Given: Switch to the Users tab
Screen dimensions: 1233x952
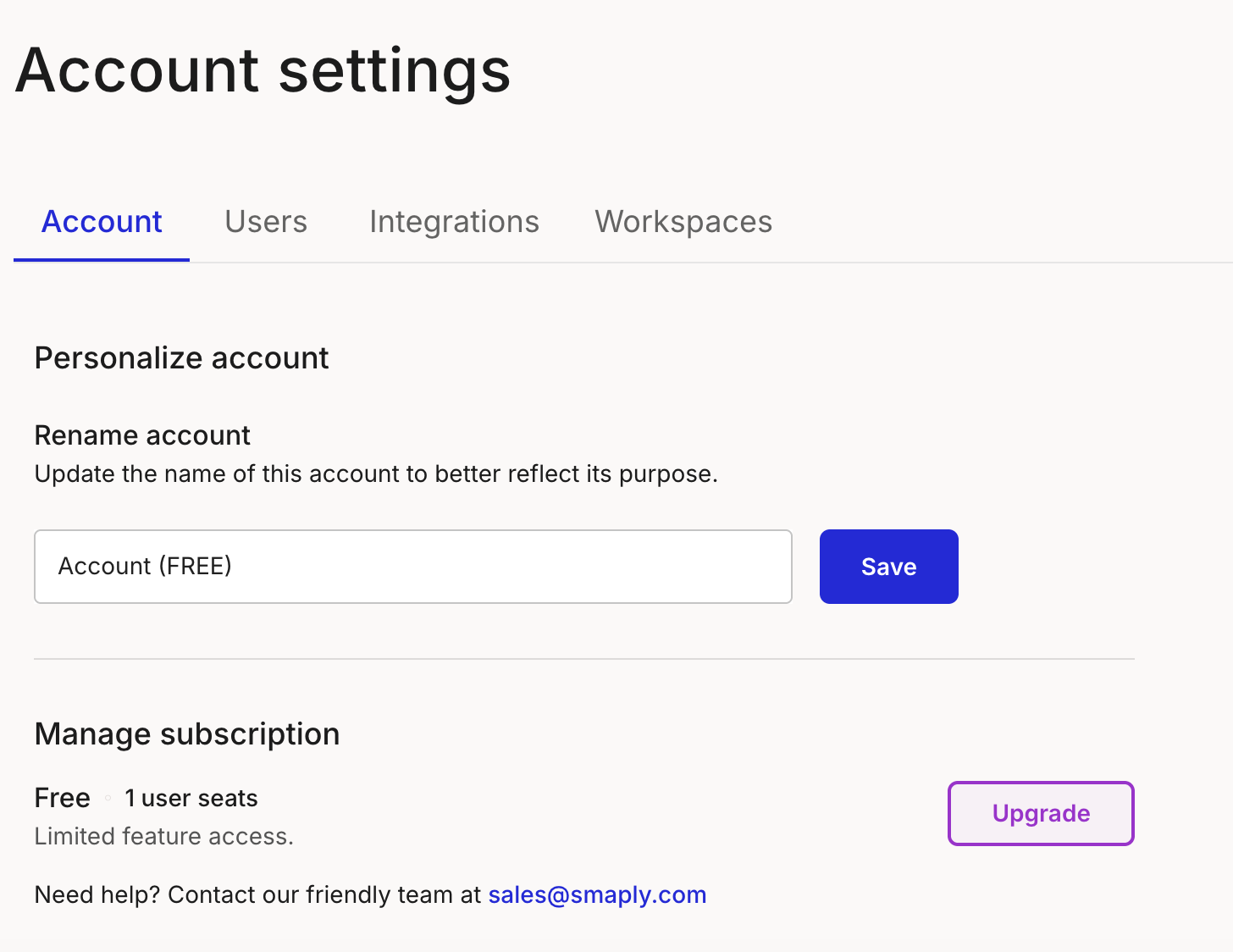Looking at the screenshot, I should point(266,222).
